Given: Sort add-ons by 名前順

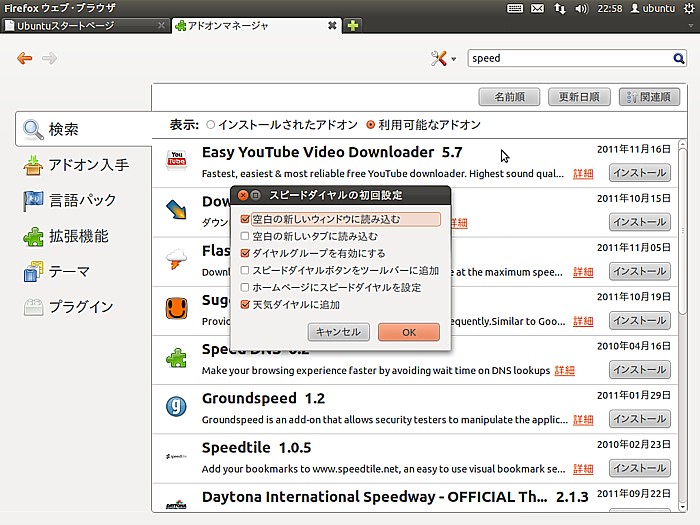Looking at the screenshot, I should coord(509,97).
